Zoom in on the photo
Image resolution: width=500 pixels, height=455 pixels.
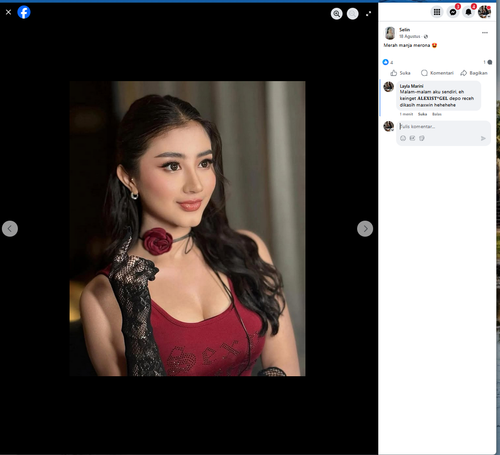click(x=337, y=14)
